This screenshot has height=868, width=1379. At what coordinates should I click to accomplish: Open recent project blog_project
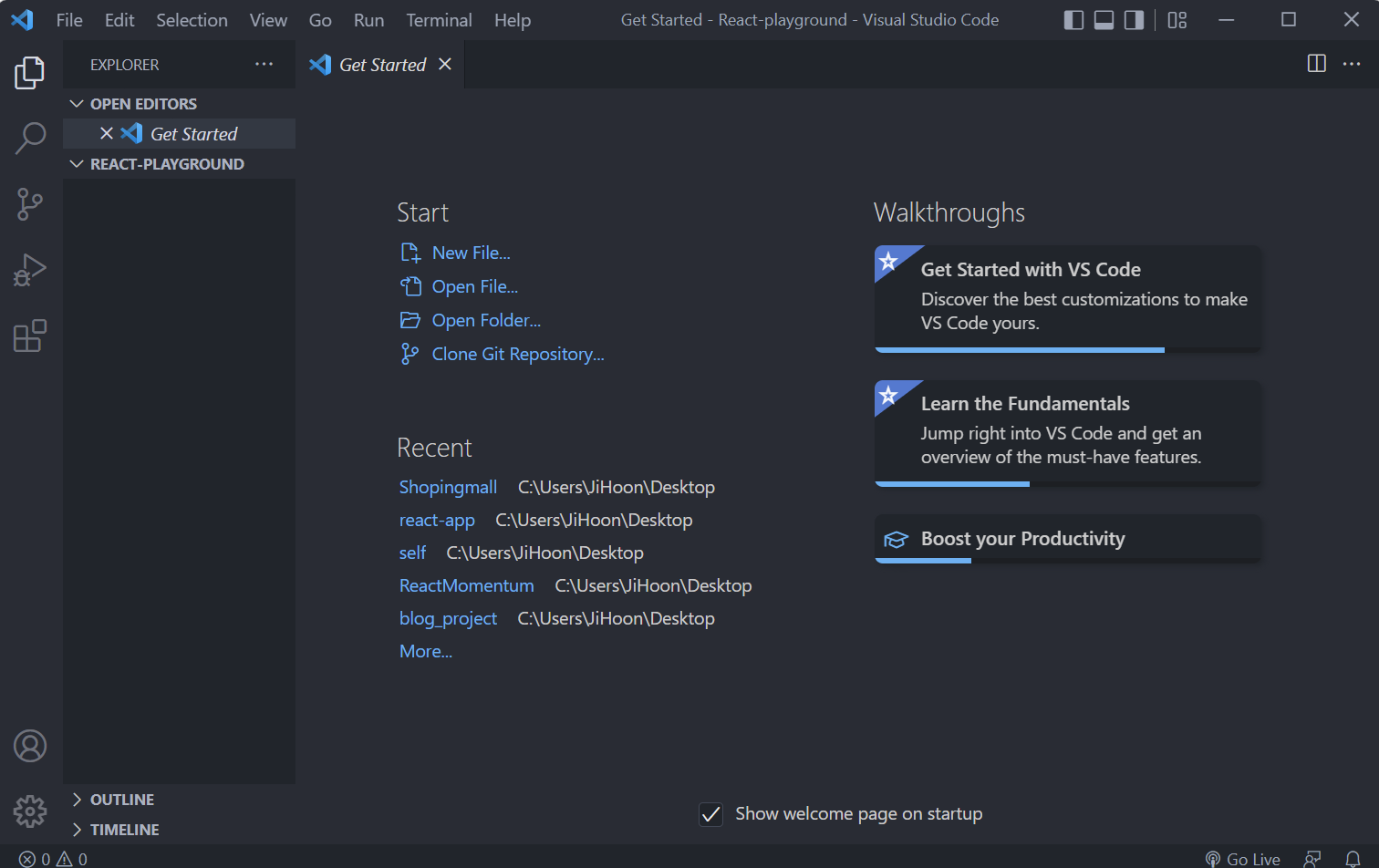point(448,618)
